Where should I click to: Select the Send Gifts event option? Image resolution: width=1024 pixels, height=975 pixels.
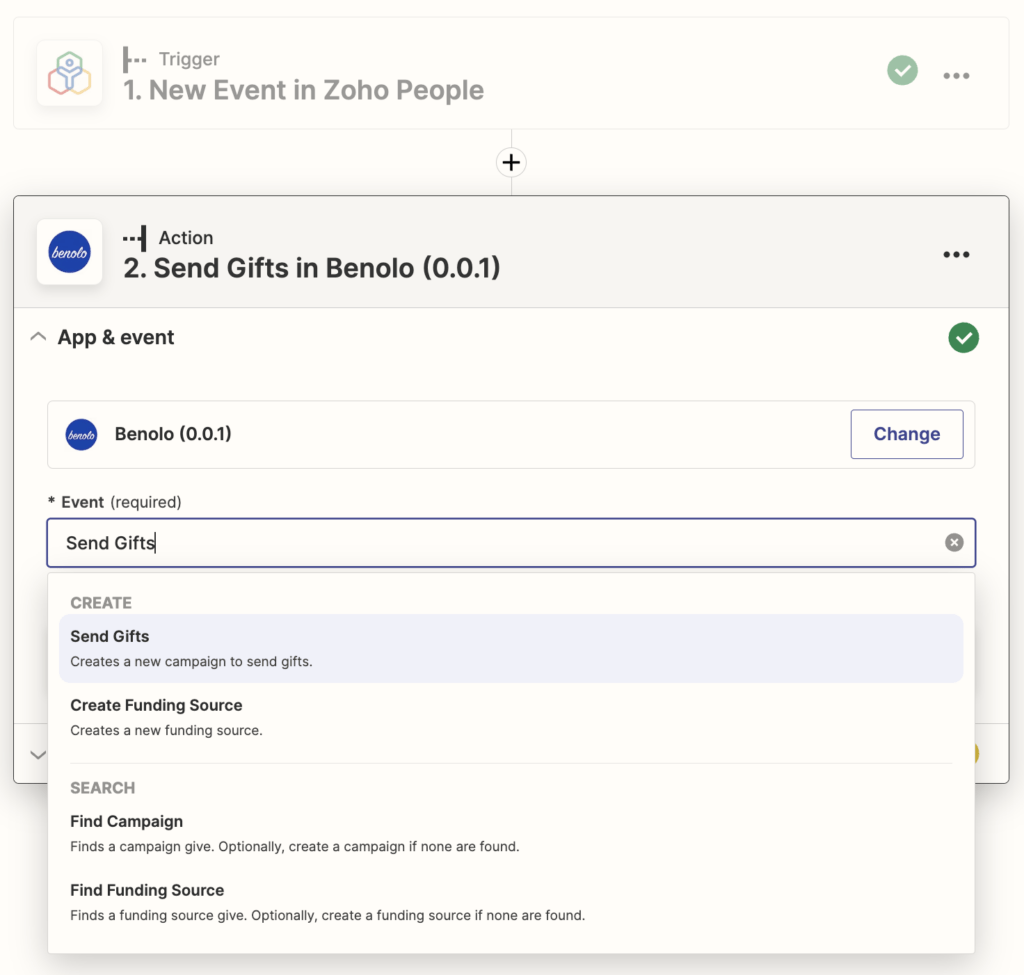(511, 648)
